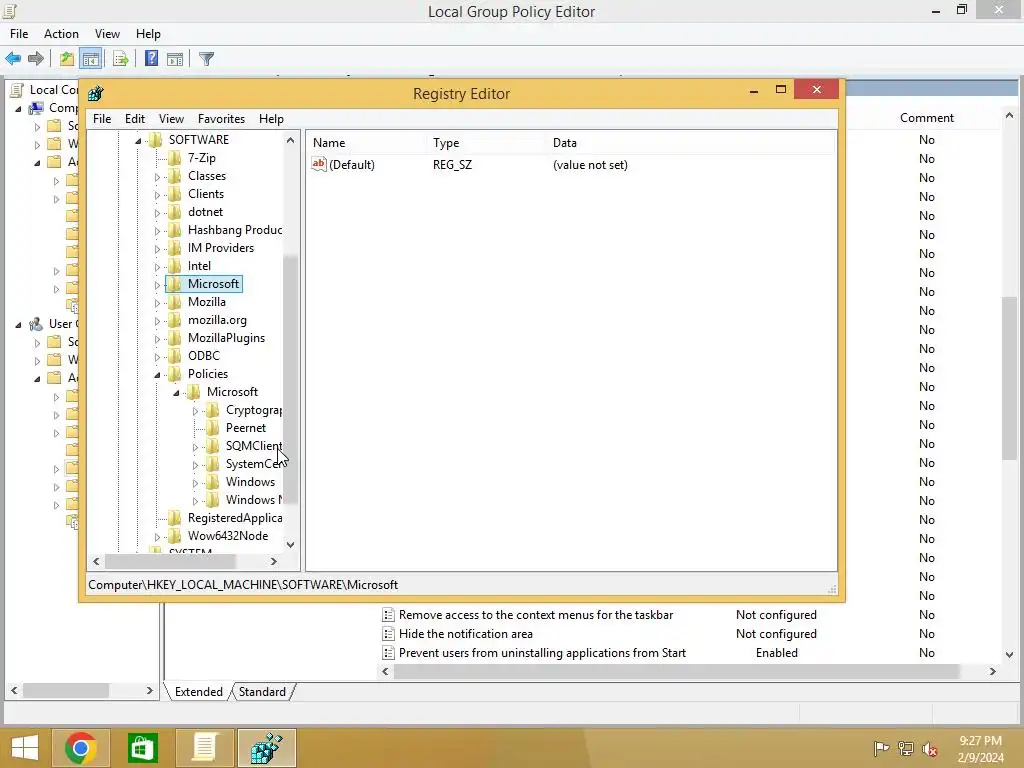Click the Registry Editor title bar icon
1024x768 pixels.
96,93
